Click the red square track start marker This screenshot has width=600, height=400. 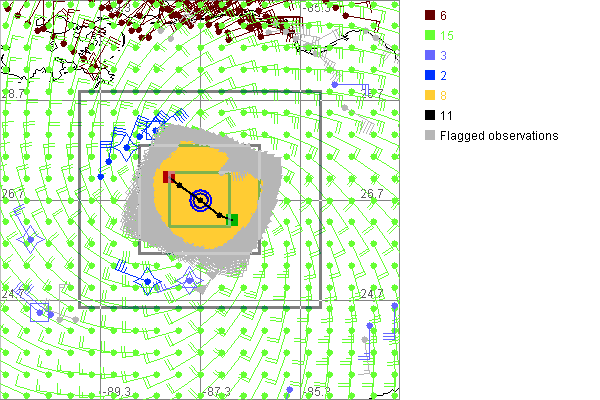[169, 177]
